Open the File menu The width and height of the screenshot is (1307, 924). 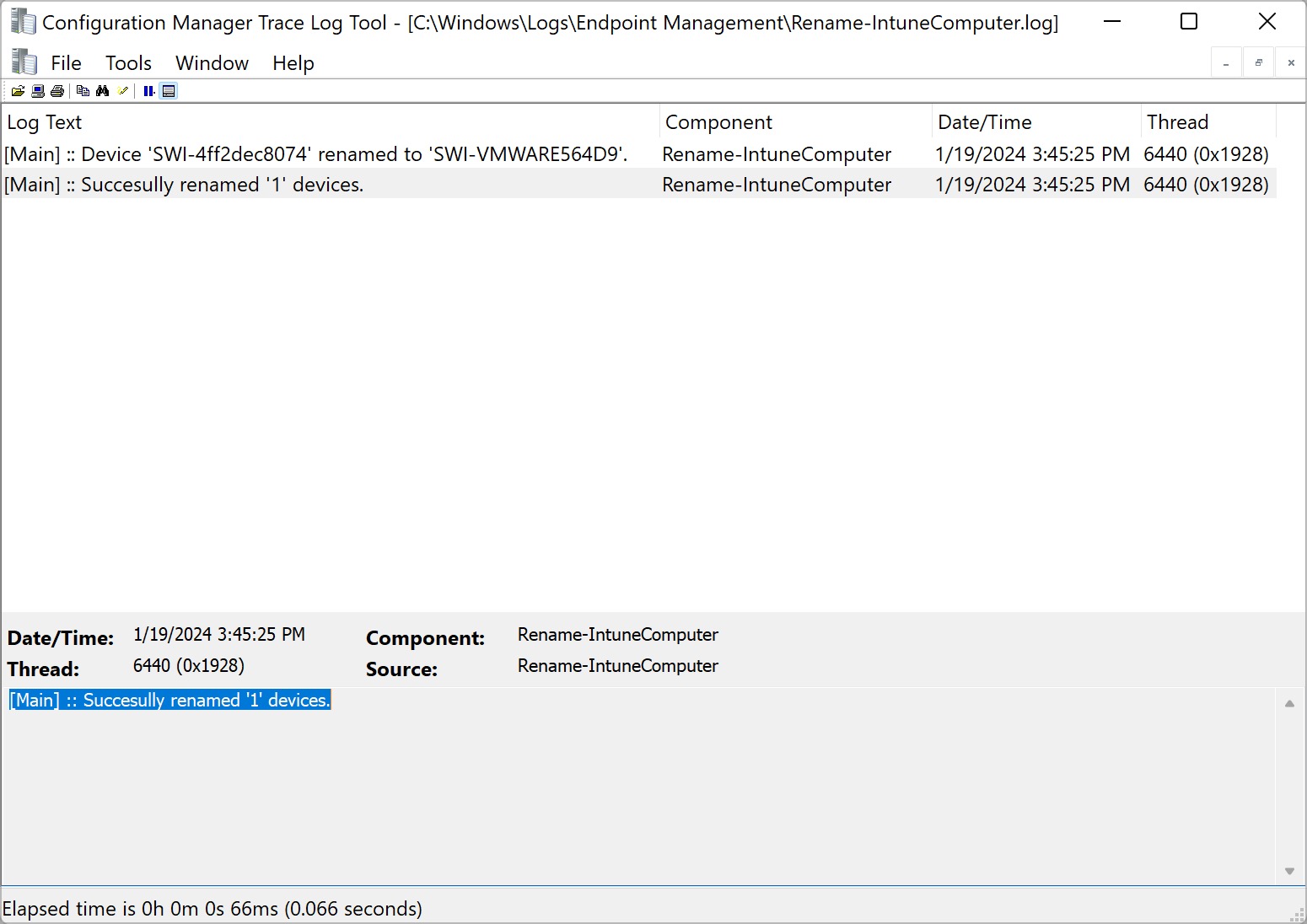point(65,62)
